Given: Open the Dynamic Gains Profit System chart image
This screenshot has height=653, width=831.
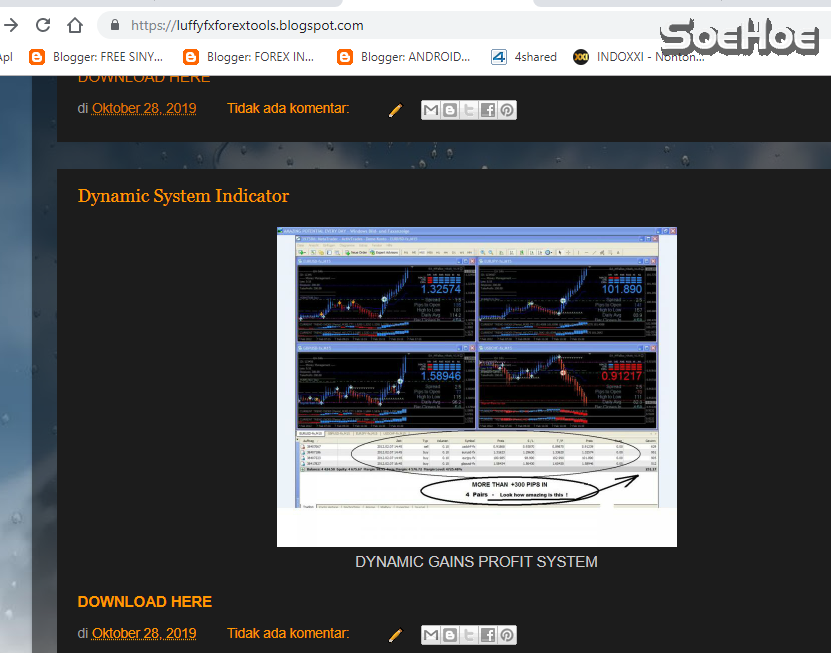Looking at the screenshot, I should [x=476, y=386].
